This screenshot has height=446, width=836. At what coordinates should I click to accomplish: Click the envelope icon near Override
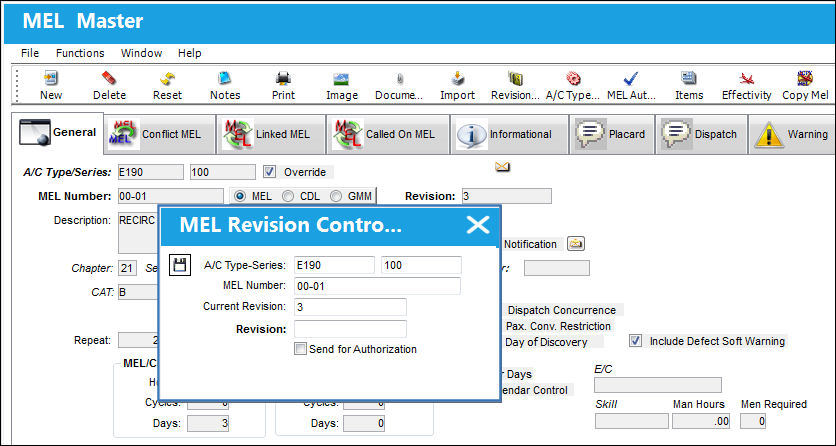[502, 167]
